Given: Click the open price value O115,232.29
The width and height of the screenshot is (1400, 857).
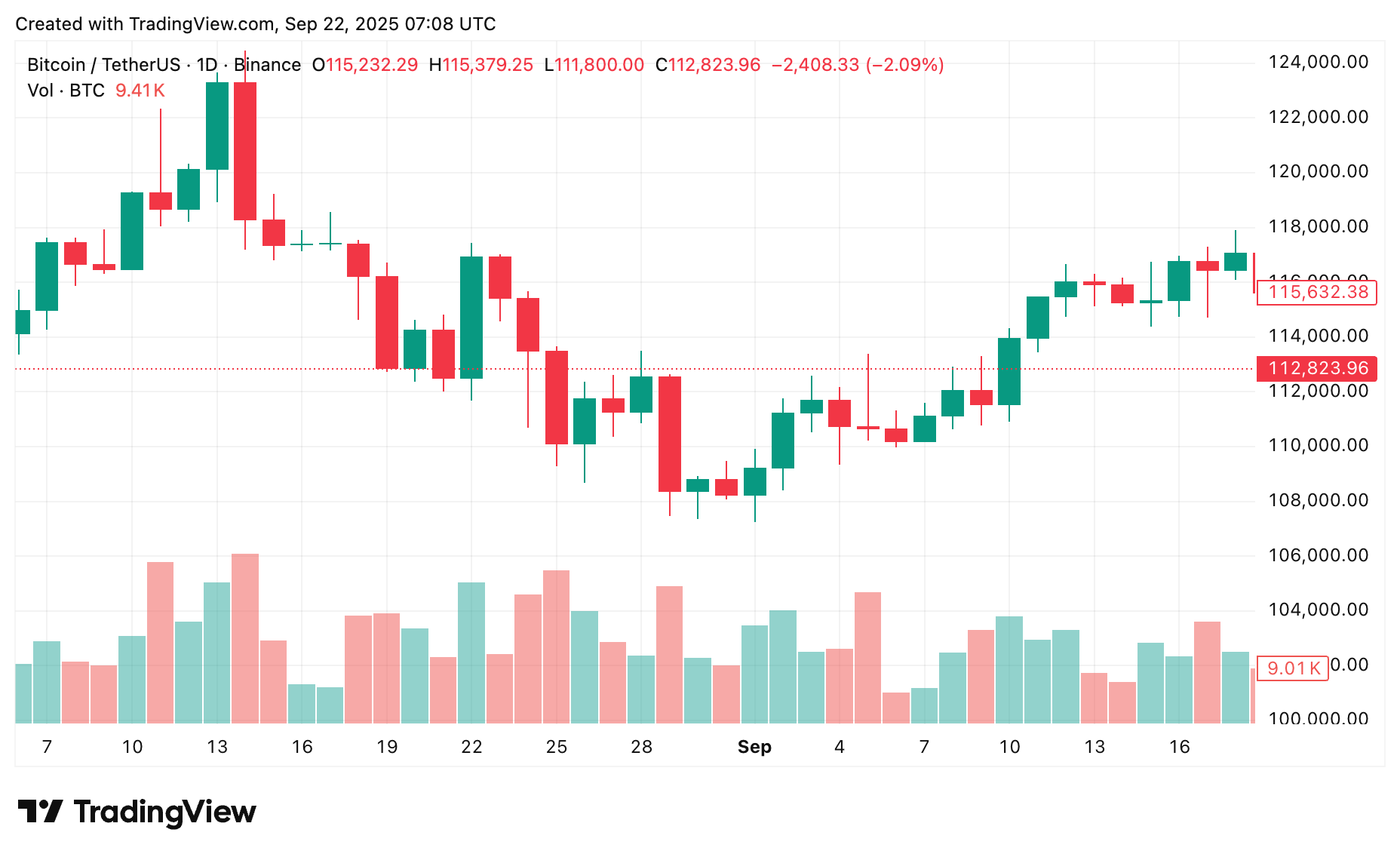Looking at the screenshot, I should 365,65.
